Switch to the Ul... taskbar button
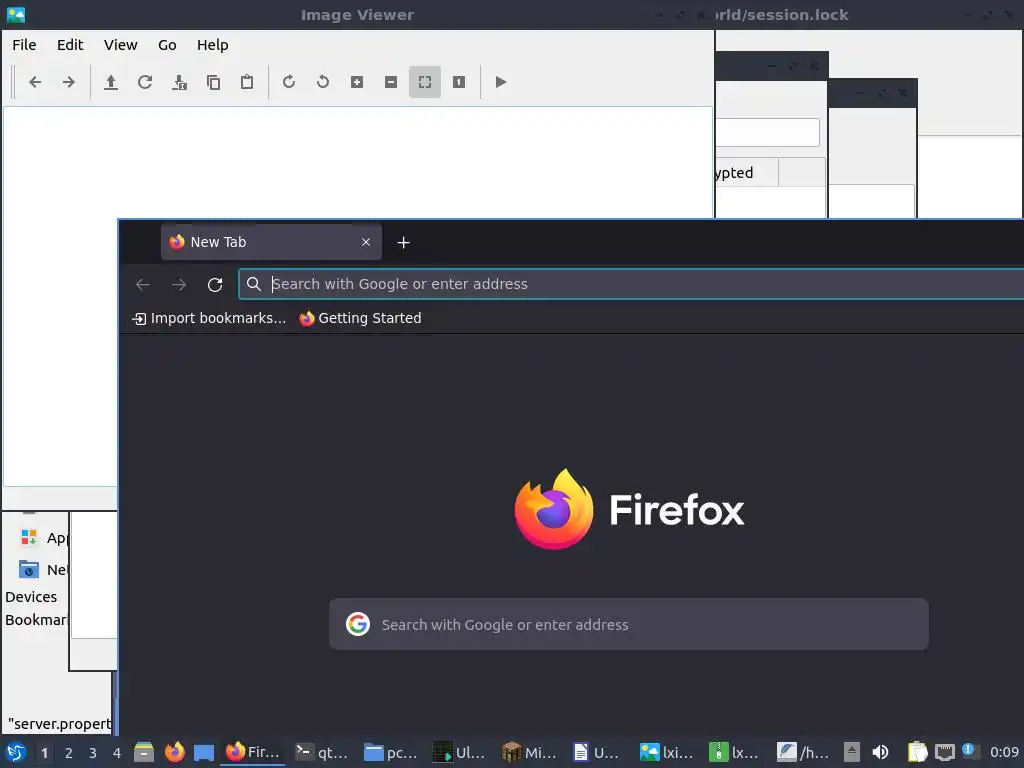The image size is (1024, 768). [460, 752]
